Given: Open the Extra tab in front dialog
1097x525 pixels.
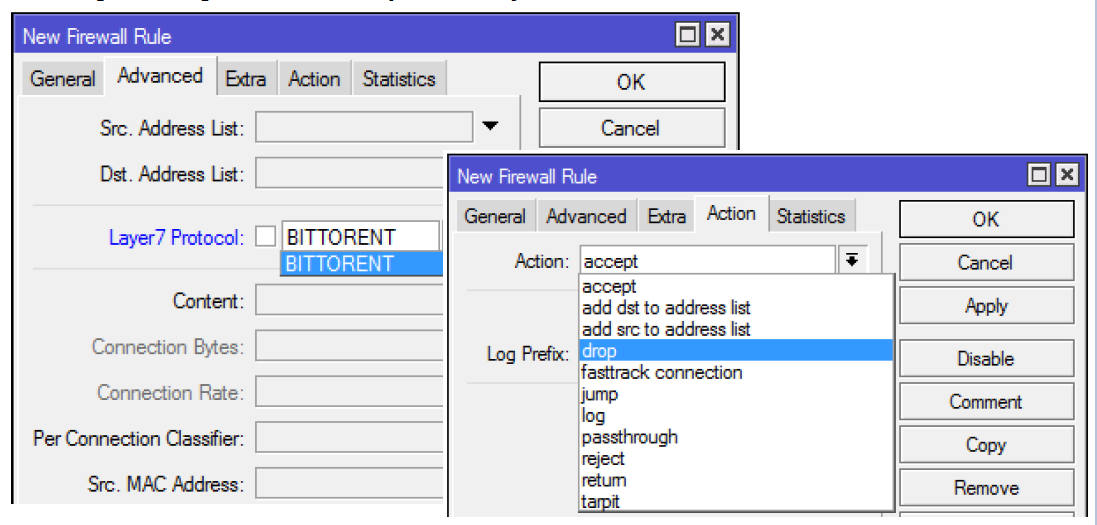Looking at the screenshot, I should 666,216.
